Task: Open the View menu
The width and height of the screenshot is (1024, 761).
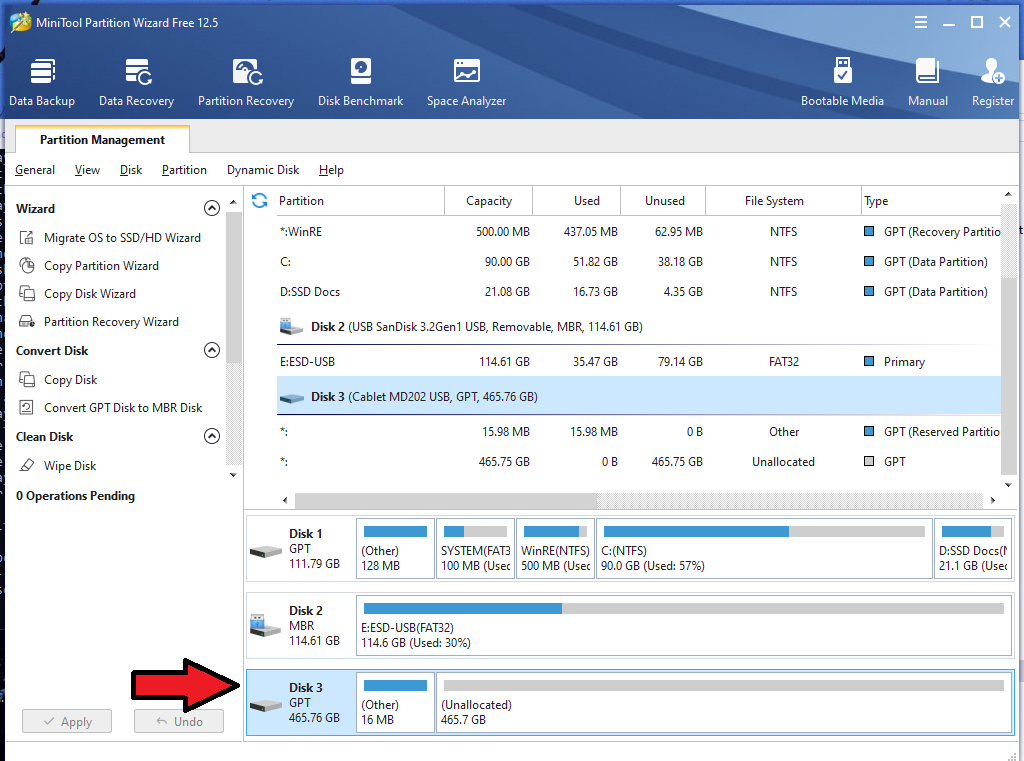Action: [87, 170]
